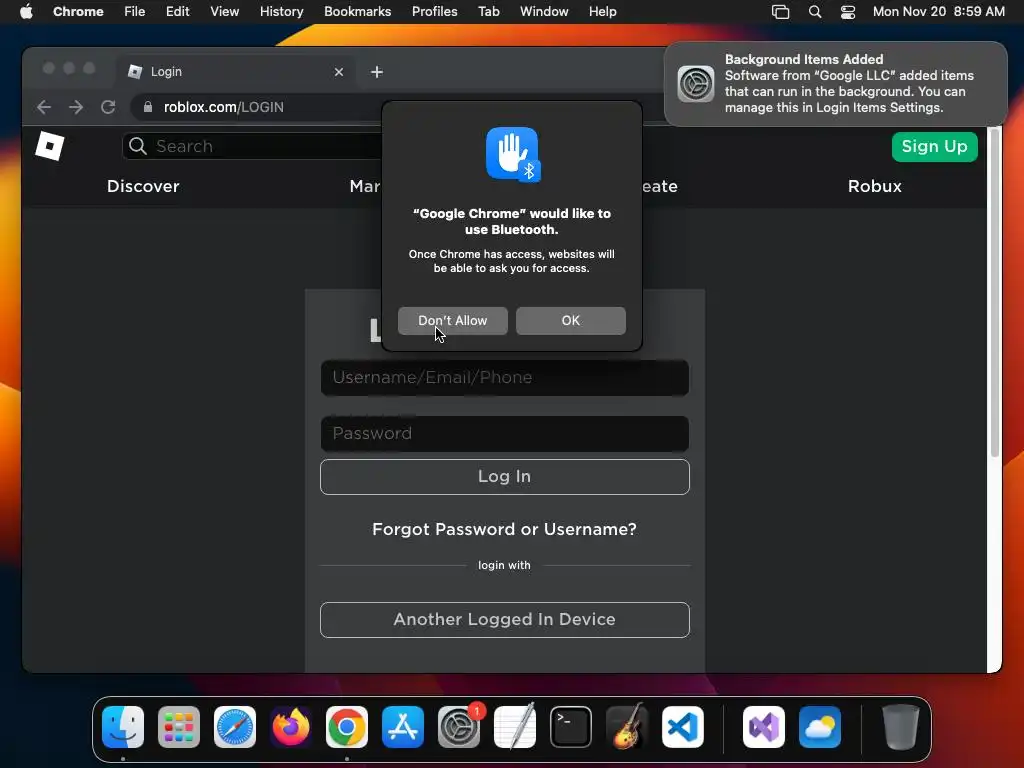Click Don't Allow in the Bluetooth dialog

click(453, 321)
